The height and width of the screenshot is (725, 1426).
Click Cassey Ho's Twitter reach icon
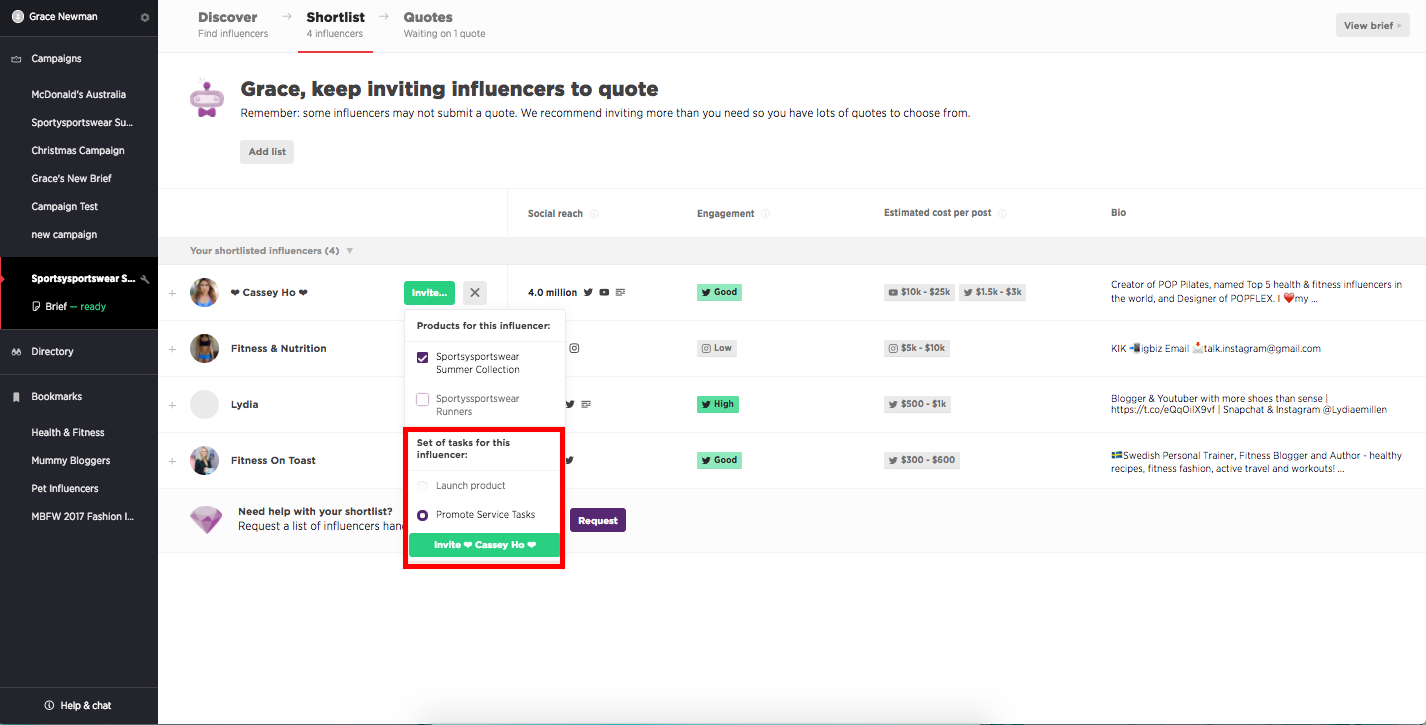[x=588, y=293]
